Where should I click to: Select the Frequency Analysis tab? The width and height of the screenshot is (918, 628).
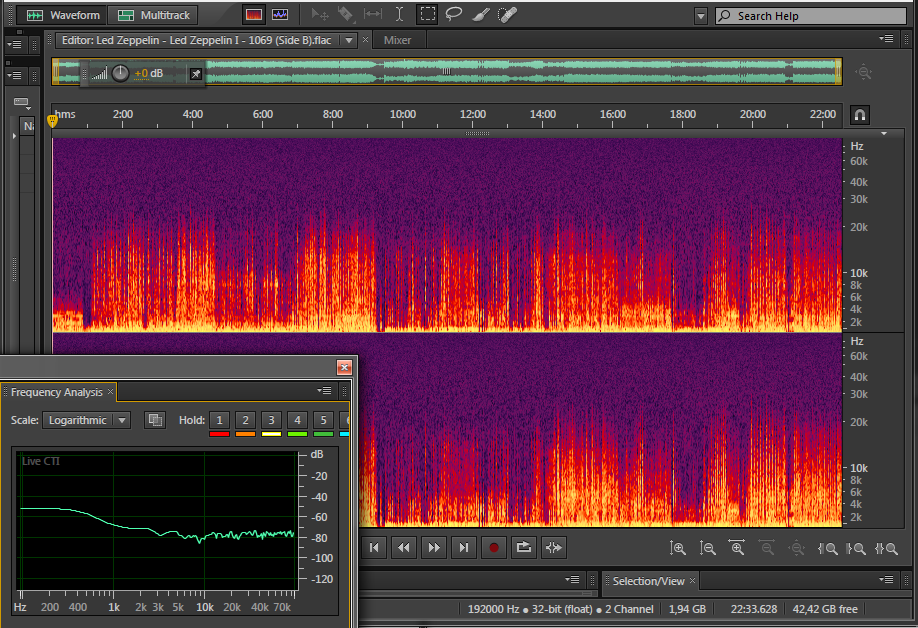point(56,392)
